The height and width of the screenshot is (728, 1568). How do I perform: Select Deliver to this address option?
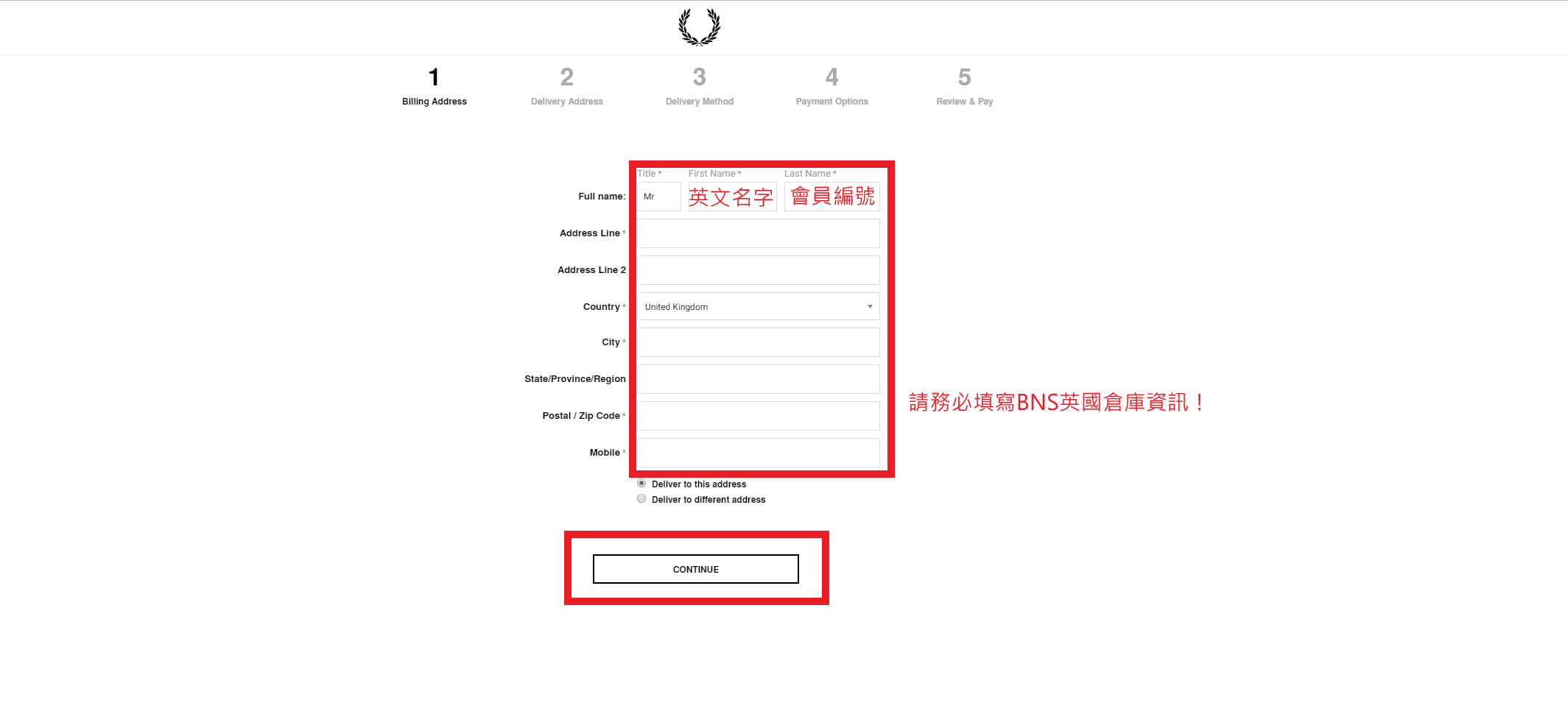[641, 484]
